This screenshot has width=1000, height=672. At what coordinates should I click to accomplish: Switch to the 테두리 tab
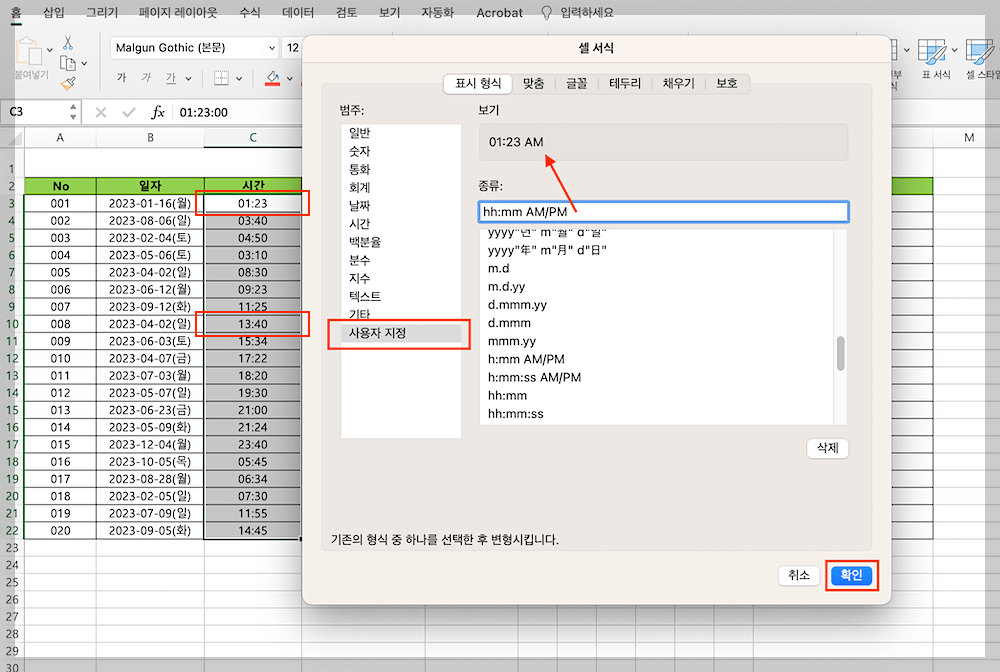click(627, 84)
